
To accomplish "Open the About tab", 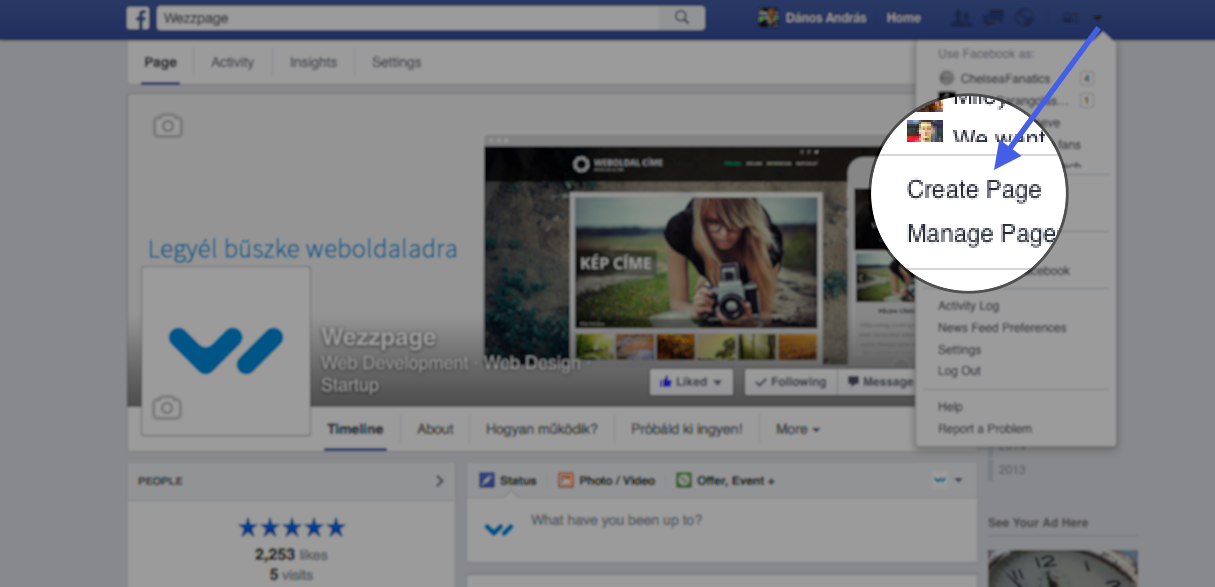I will pos(435,429).
